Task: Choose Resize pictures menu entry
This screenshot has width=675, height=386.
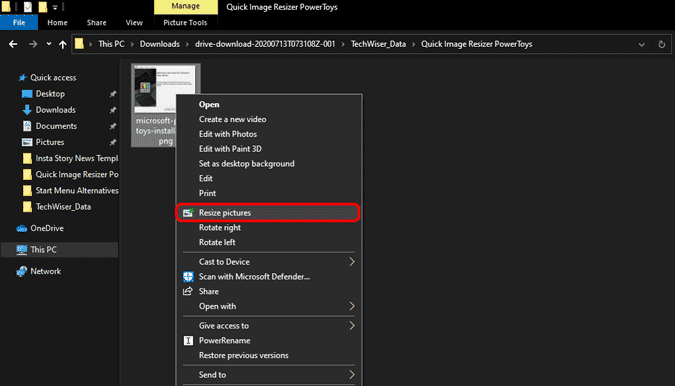Action: point(267,213)
